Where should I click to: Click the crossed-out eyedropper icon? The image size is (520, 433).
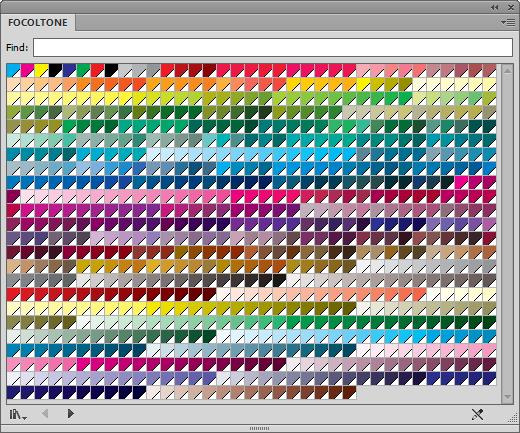click(477, 414)
